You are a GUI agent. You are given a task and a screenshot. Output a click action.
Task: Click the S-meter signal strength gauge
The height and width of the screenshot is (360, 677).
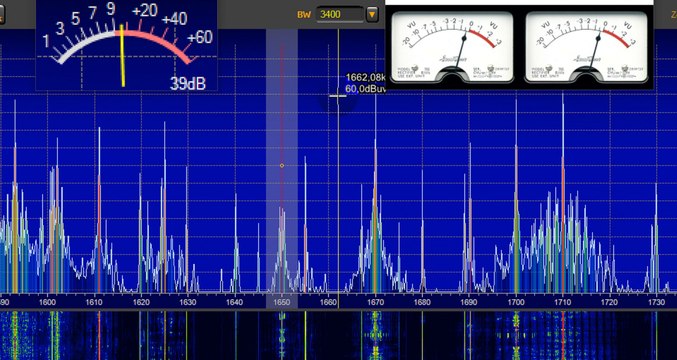pos(126,45)
